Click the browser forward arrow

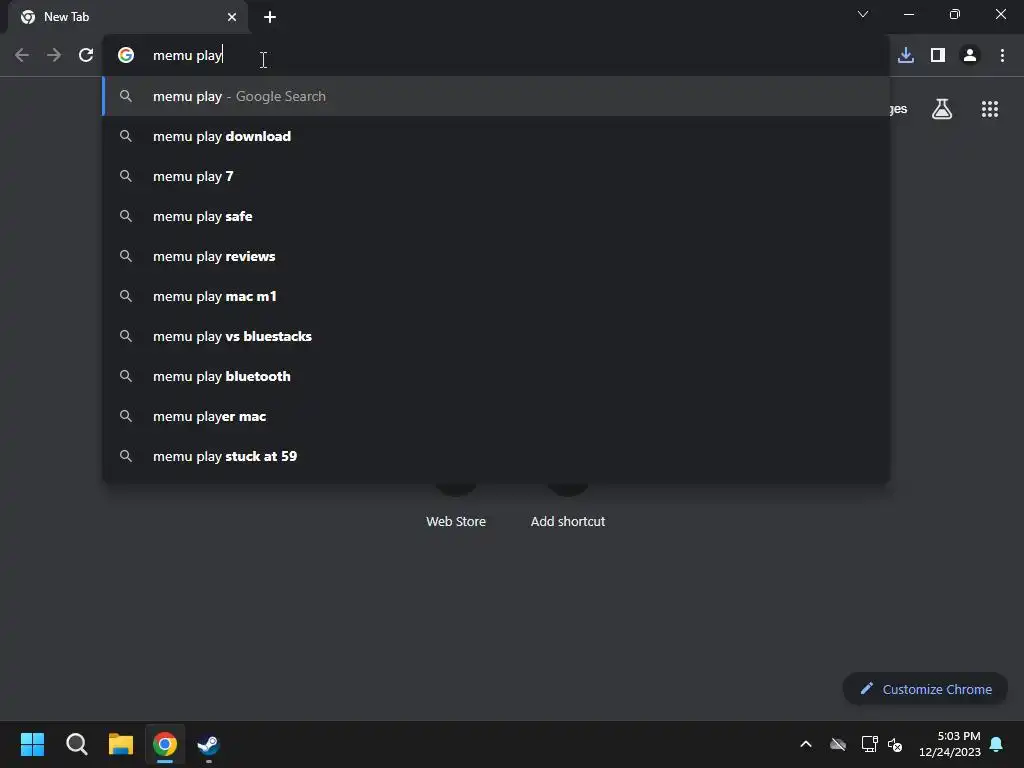point(54,56)
